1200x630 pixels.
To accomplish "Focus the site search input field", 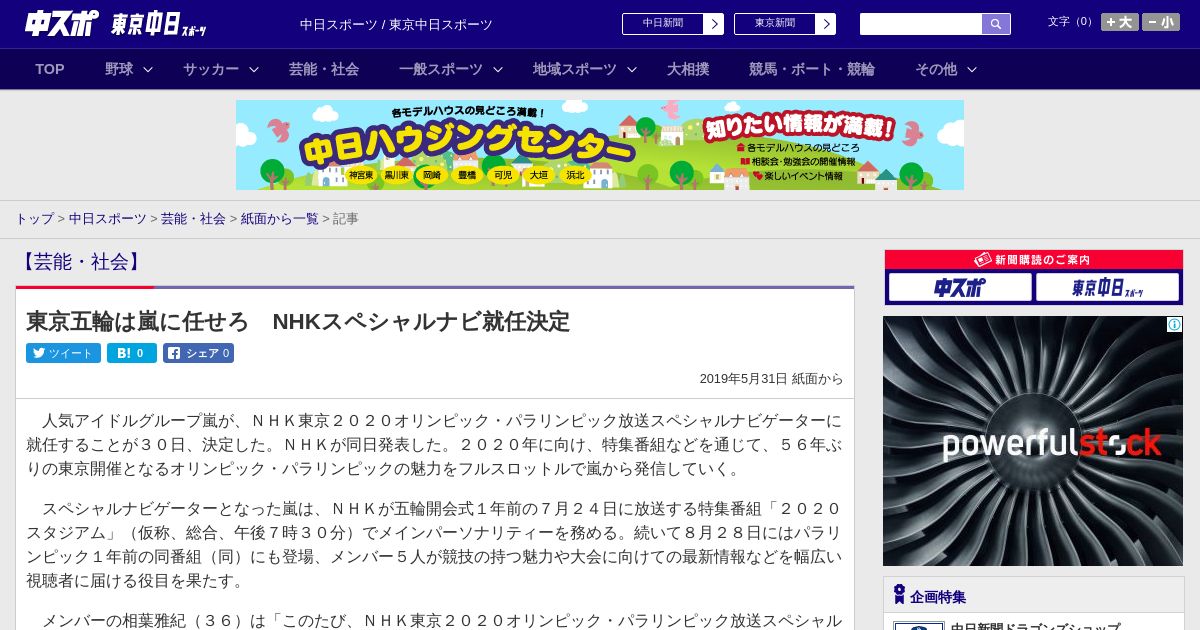I will point(921,24).
